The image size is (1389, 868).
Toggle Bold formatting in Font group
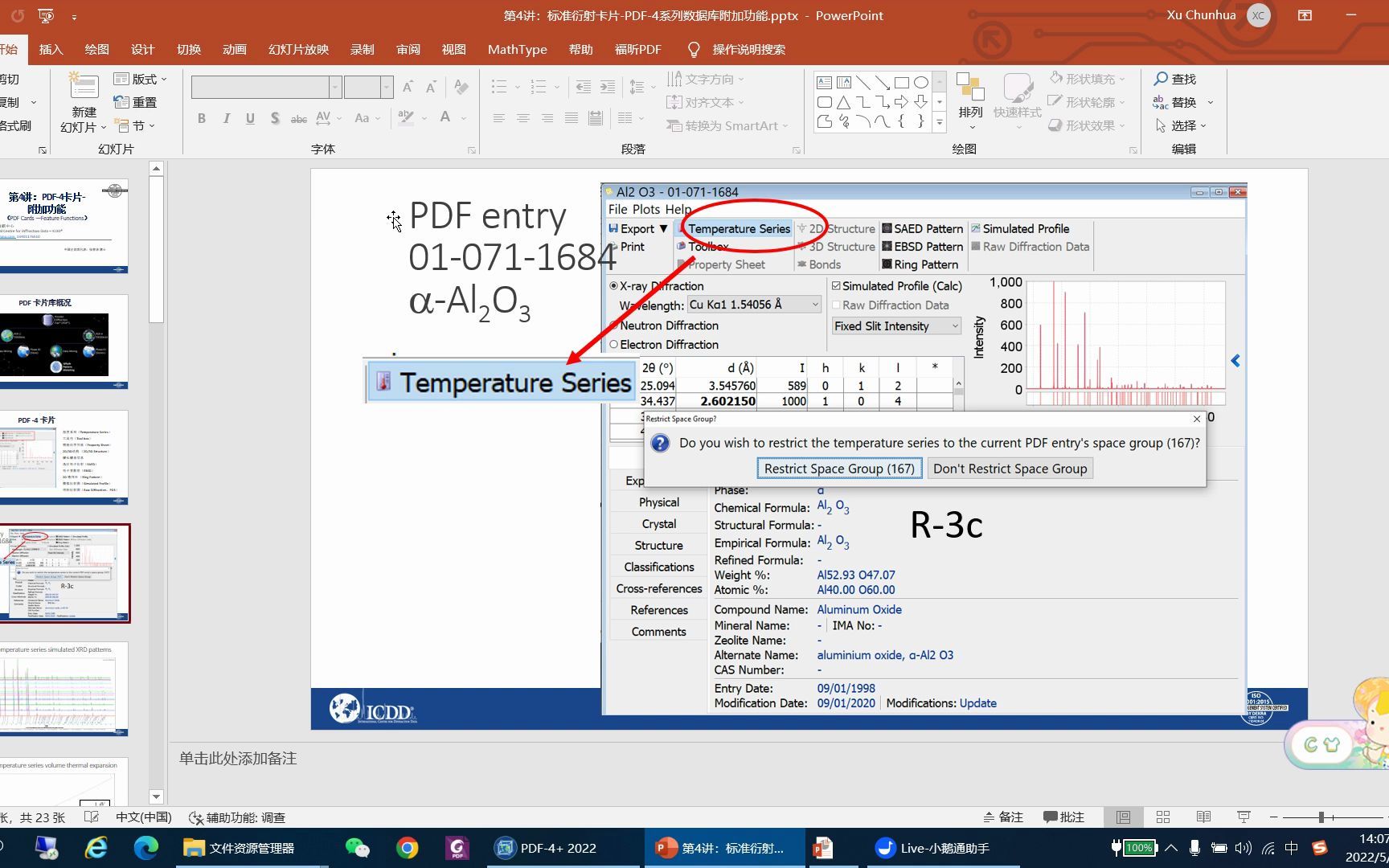(x=202, y=118)
